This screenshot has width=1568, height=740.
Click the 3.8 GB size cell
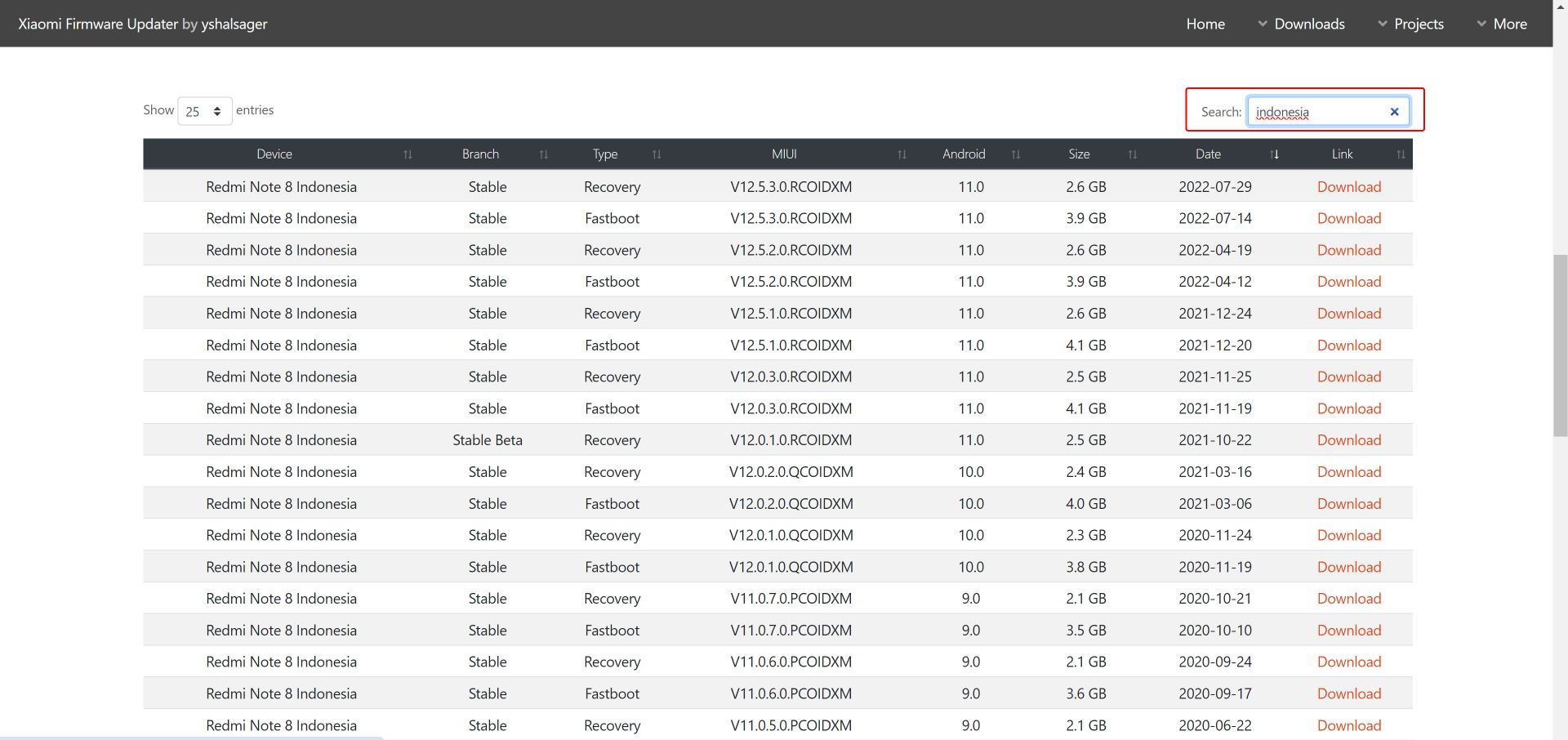click(1085, 567)
